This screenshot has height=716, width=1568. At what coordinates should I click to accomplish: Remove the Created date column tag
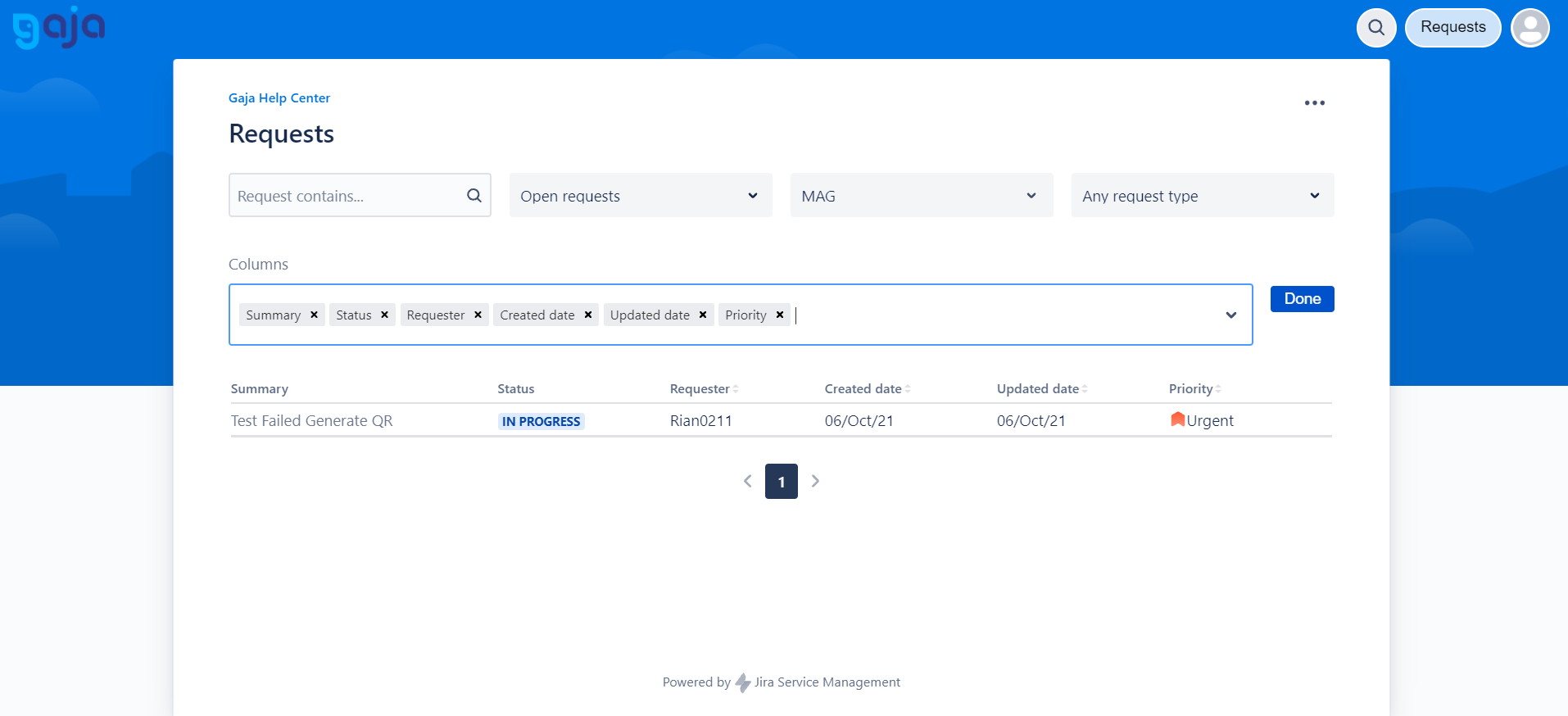588,315
